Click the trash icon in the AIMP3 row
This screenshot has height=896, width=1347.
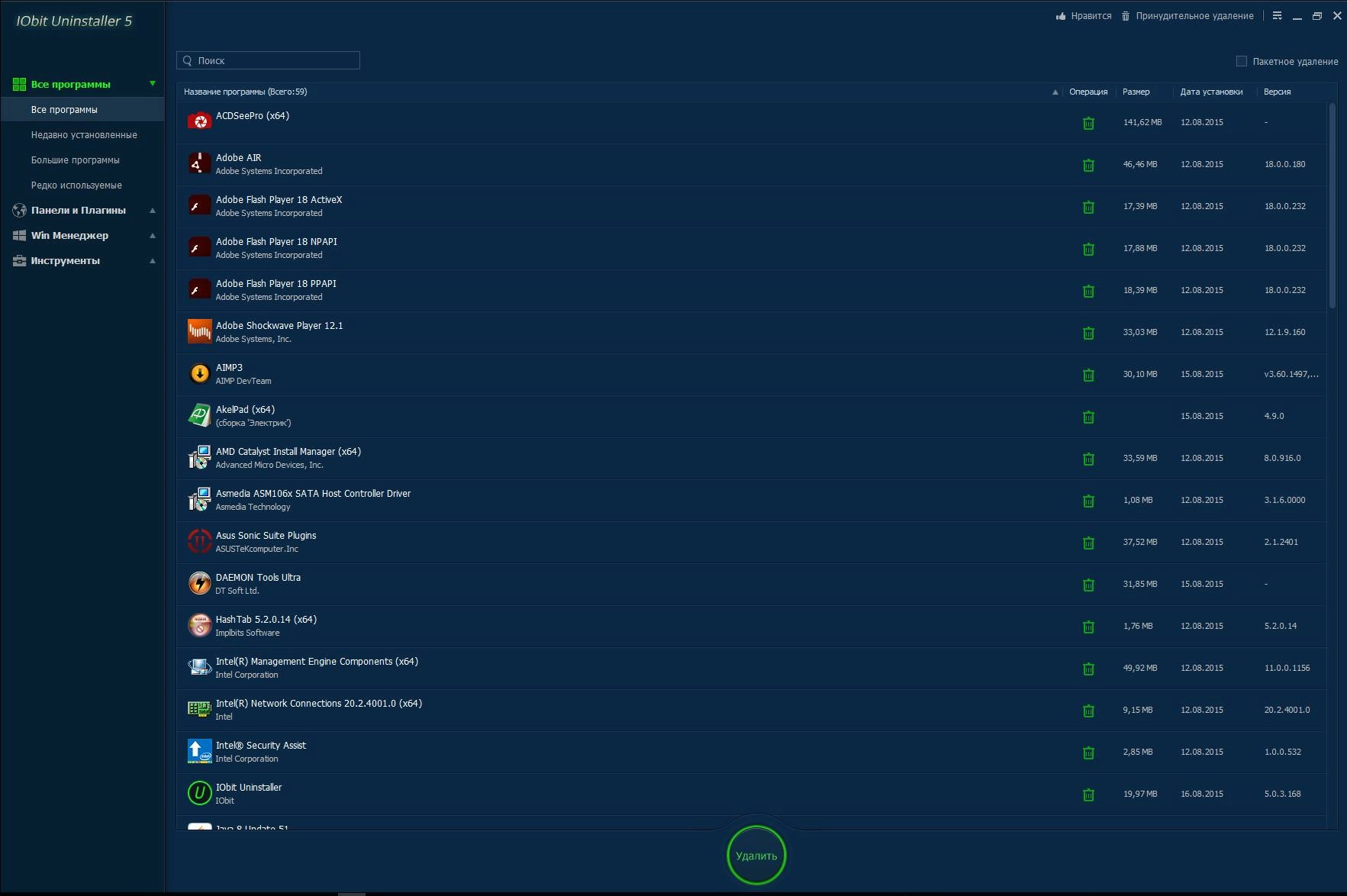[x=1088, y=375]
